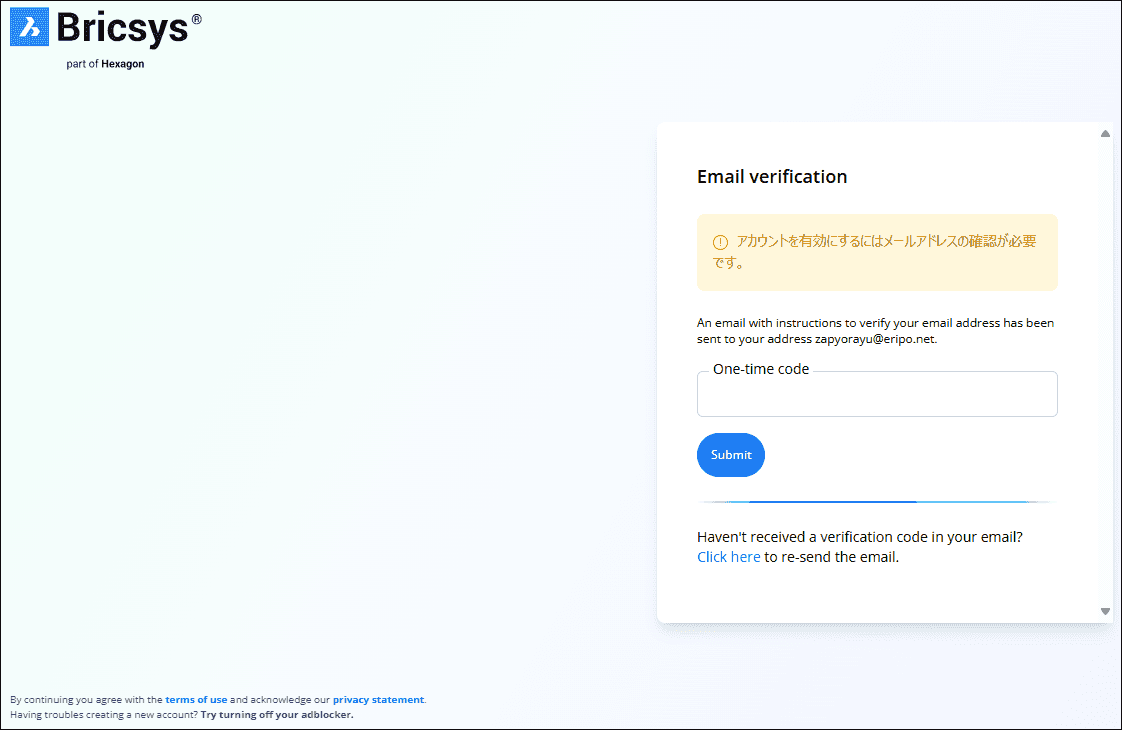Click the 'Try turning off your adblocker' text

277,715
